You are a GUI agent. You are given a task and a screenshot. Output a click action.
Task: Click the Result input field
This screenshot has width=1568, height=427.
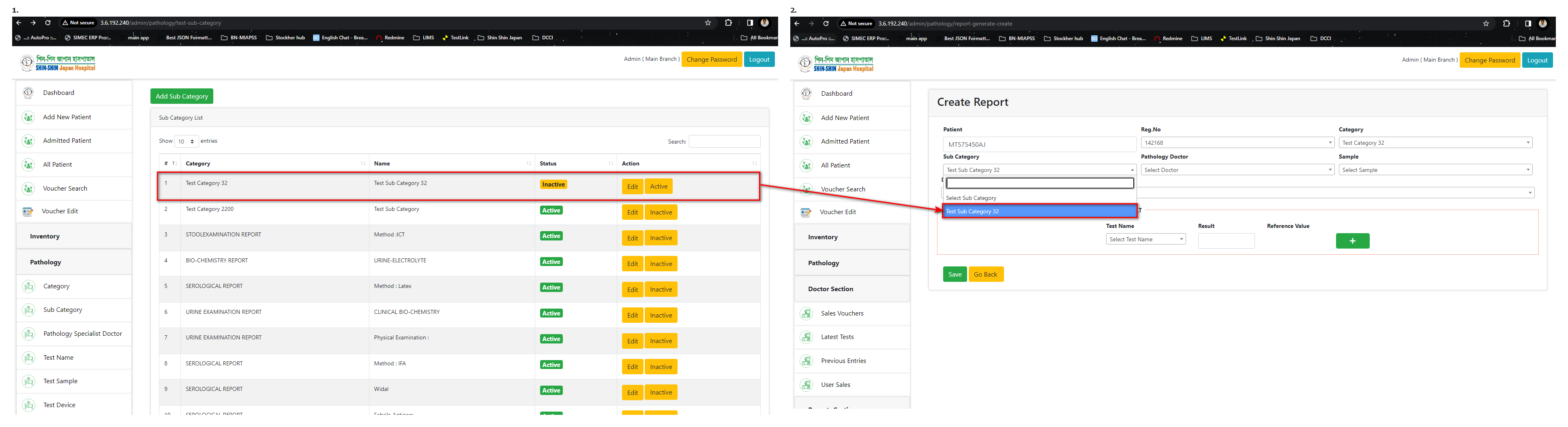pyautogui.click(x=1226, y=241)
